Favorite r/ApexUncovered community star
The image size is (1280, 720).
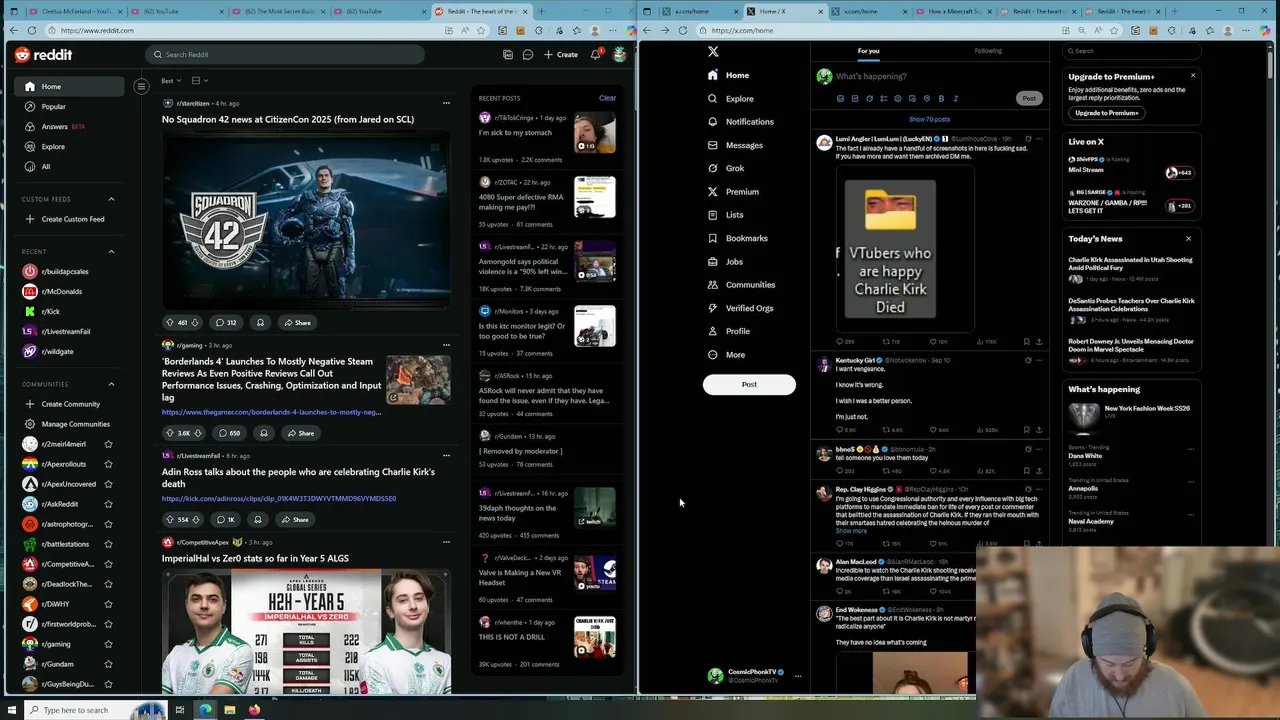pyautogui.click(x=108, y=484)
